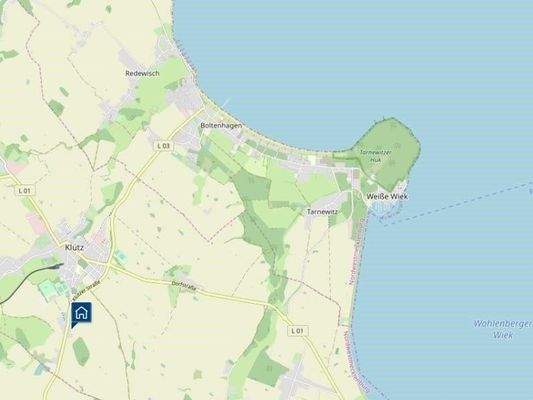Click the Boltenhagen pier in the sea
Image resolution: width=533 pixels, height=400 pixels.
coord(226,102)
